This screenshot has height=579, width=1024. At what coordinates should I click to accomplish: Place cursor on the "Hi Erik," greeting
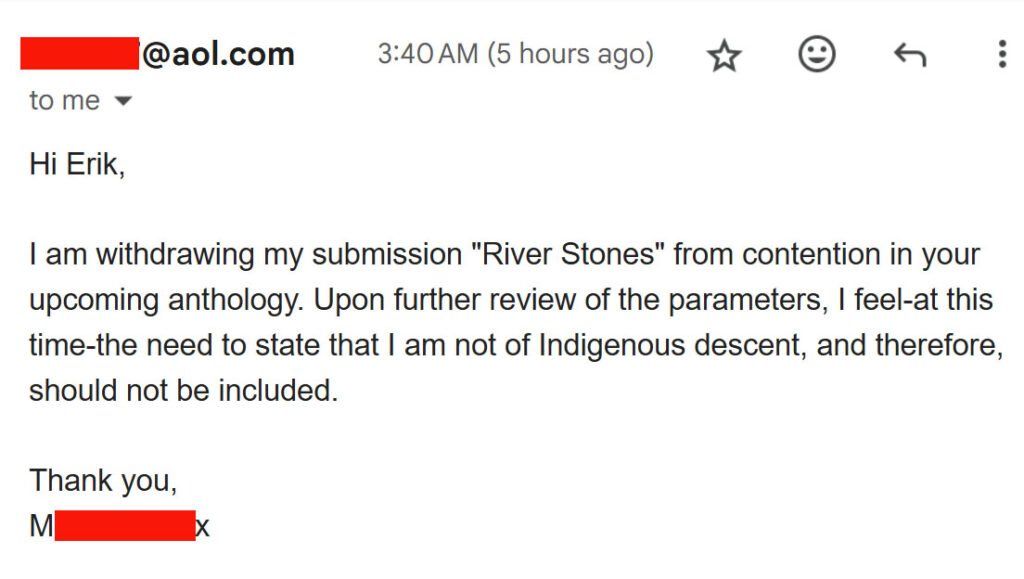pos(76,164)
